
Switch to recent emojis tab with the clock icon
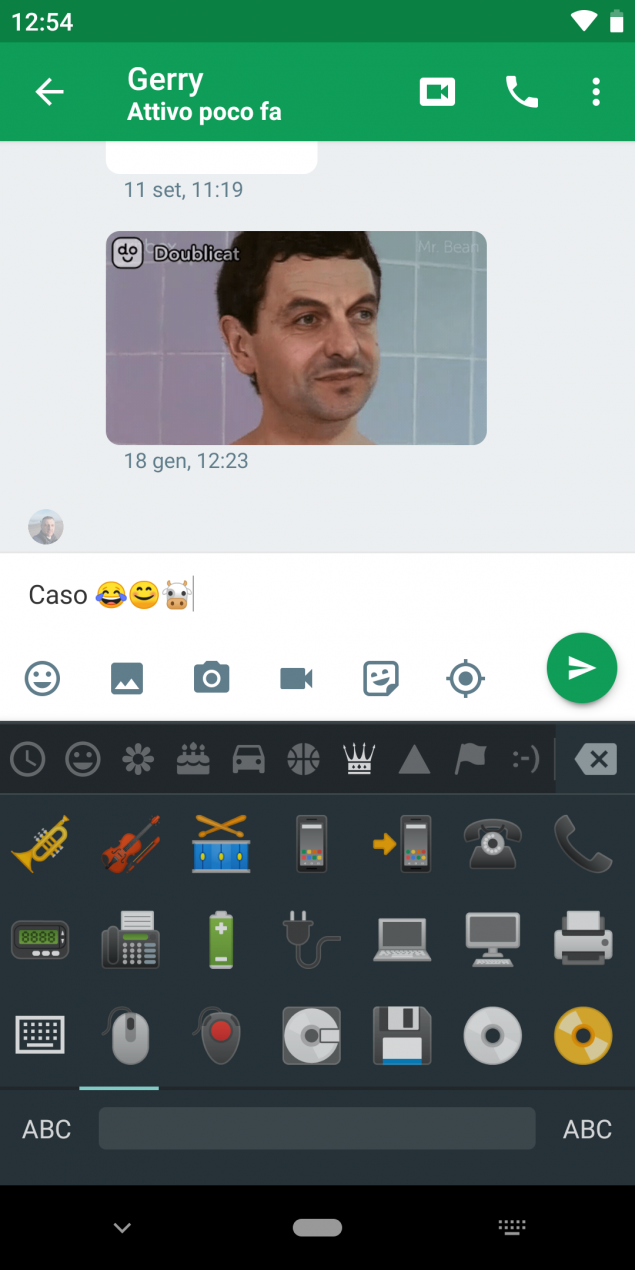tap(28, 760)
